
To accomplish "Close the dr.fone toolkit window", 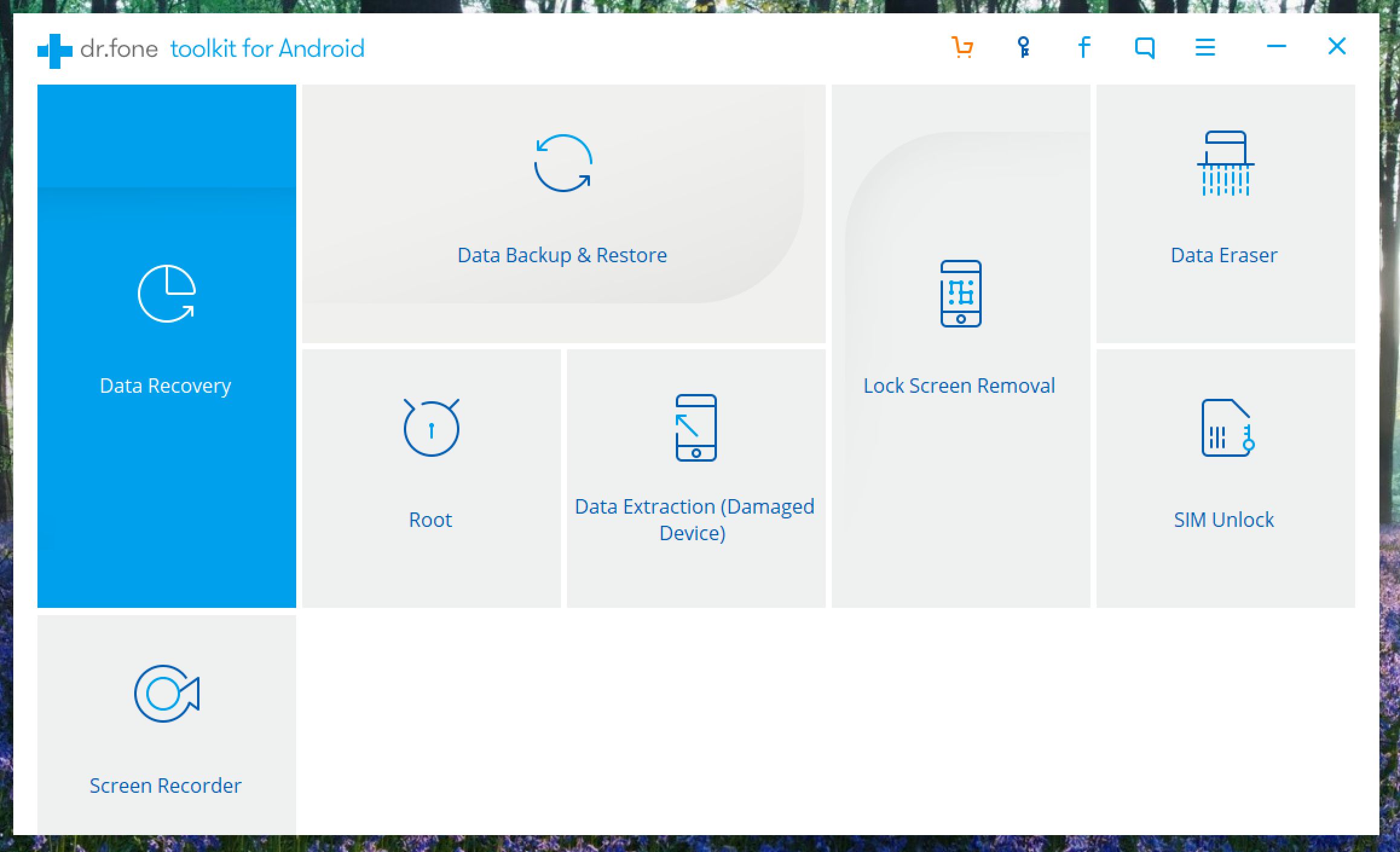I will (x=1337, y=47).
